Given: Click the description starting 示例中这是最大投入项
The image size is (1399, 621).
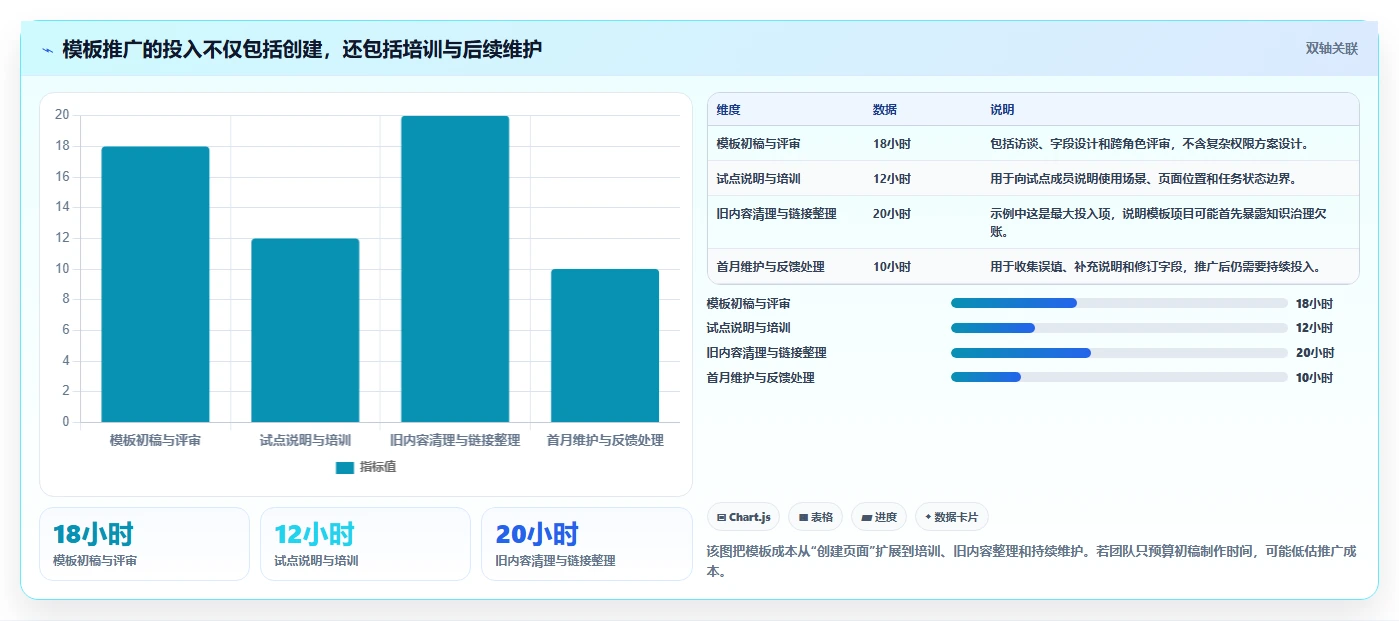Looking at the screenshot, I should 1159,223.
